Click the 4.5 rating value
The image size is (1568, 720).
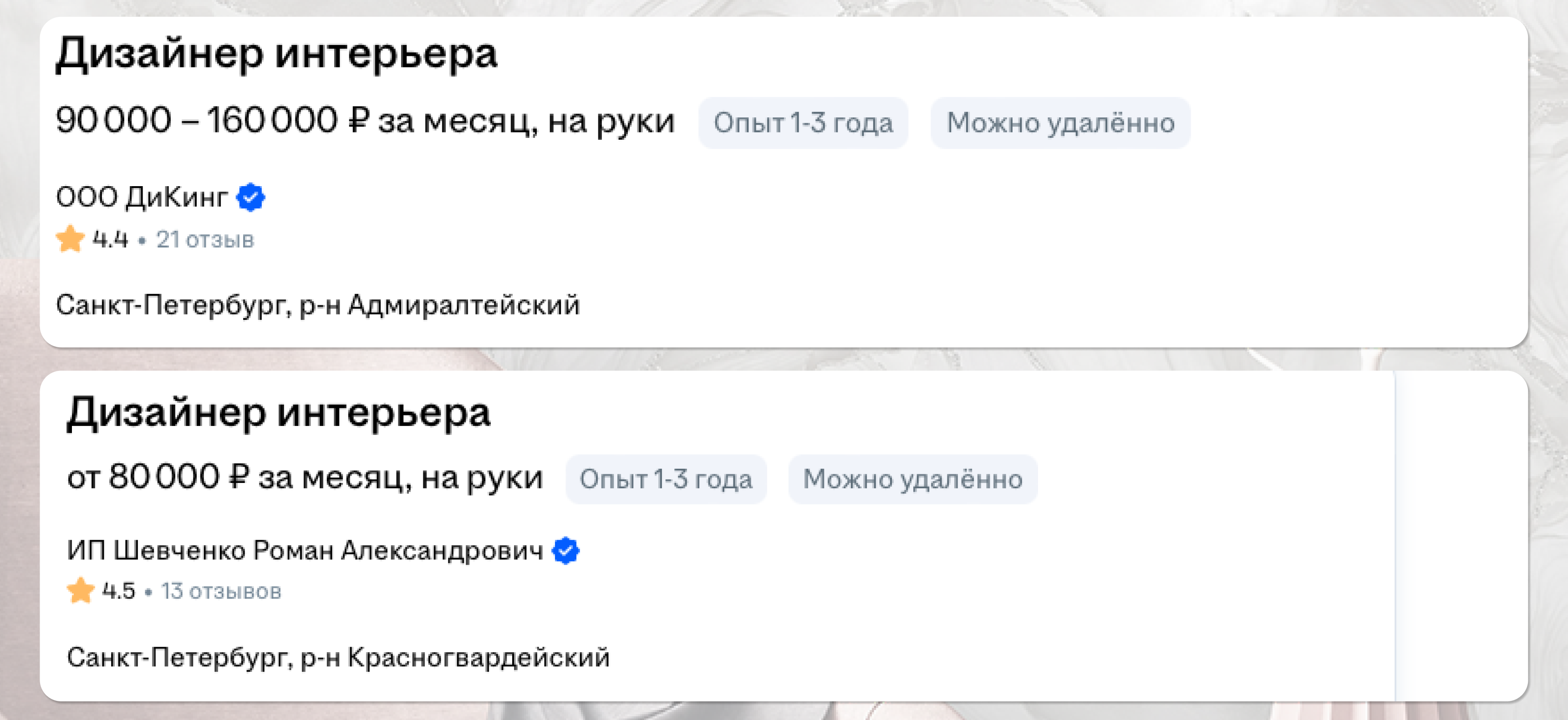[119, 591]
